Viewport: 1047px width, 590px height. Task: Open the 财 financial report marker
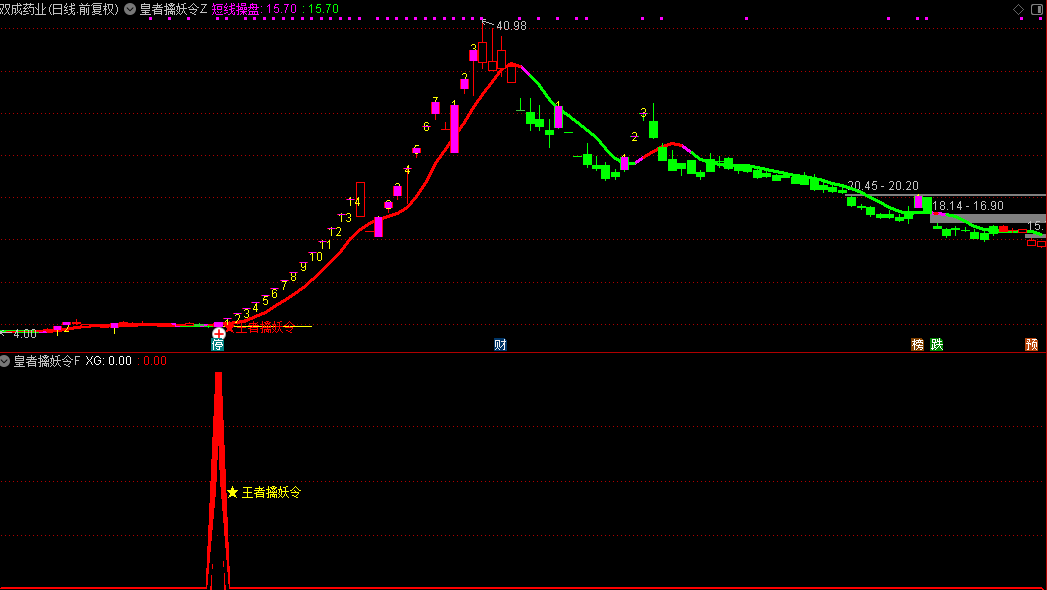(x=500, y=345)
